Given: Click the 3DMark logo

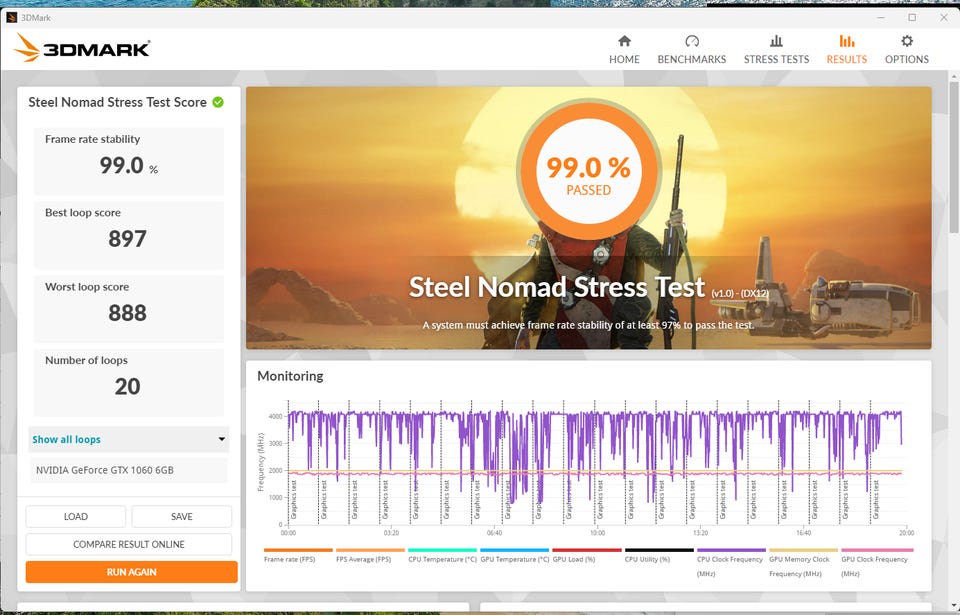Looking at the screenshot, I should click(81, 48).
